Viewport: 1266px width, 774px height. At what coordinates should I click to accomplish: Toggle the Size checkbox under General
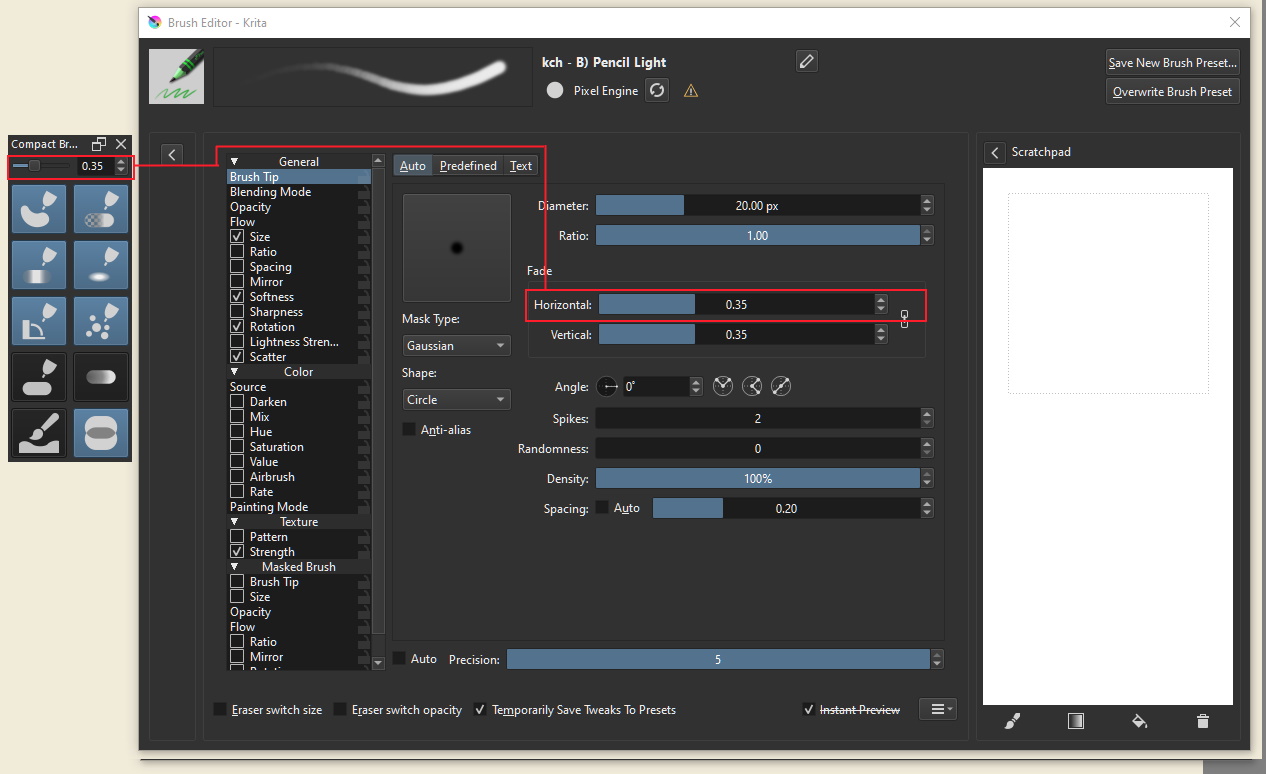[237, 237]
